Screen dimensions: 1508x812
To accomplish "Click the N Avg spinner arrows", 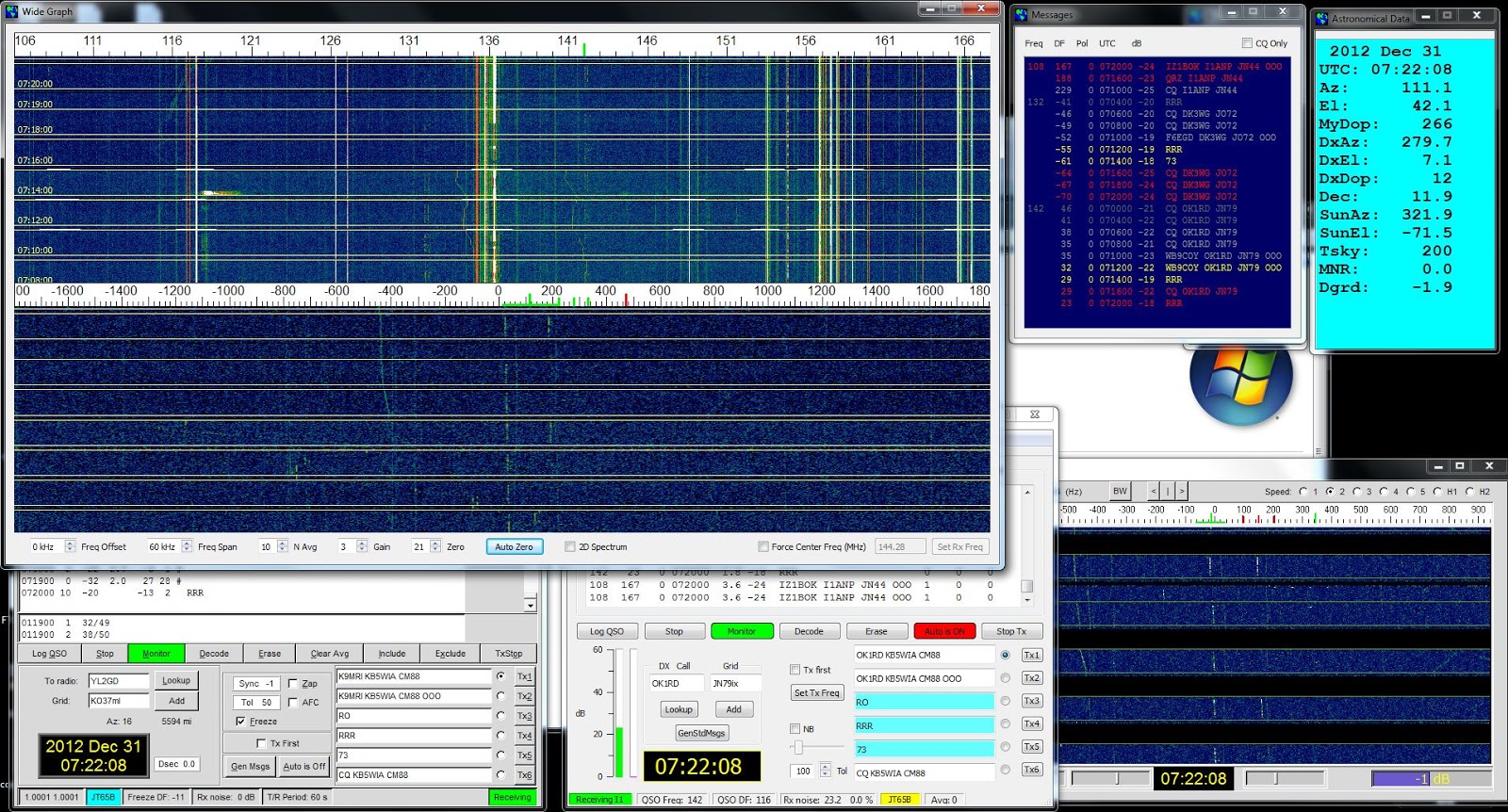I will pyautogui.click(x=282, y=546).
